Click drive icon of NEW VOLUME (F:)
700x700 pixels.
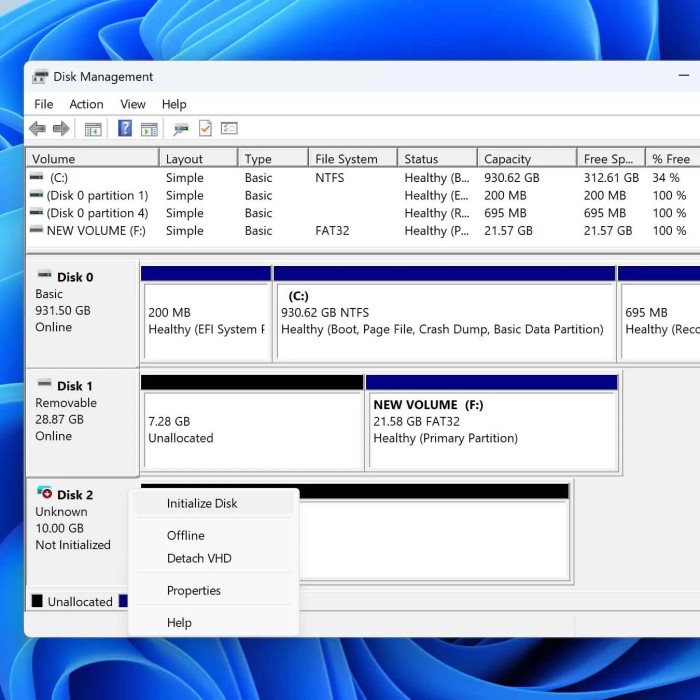(x=37, y=230)
